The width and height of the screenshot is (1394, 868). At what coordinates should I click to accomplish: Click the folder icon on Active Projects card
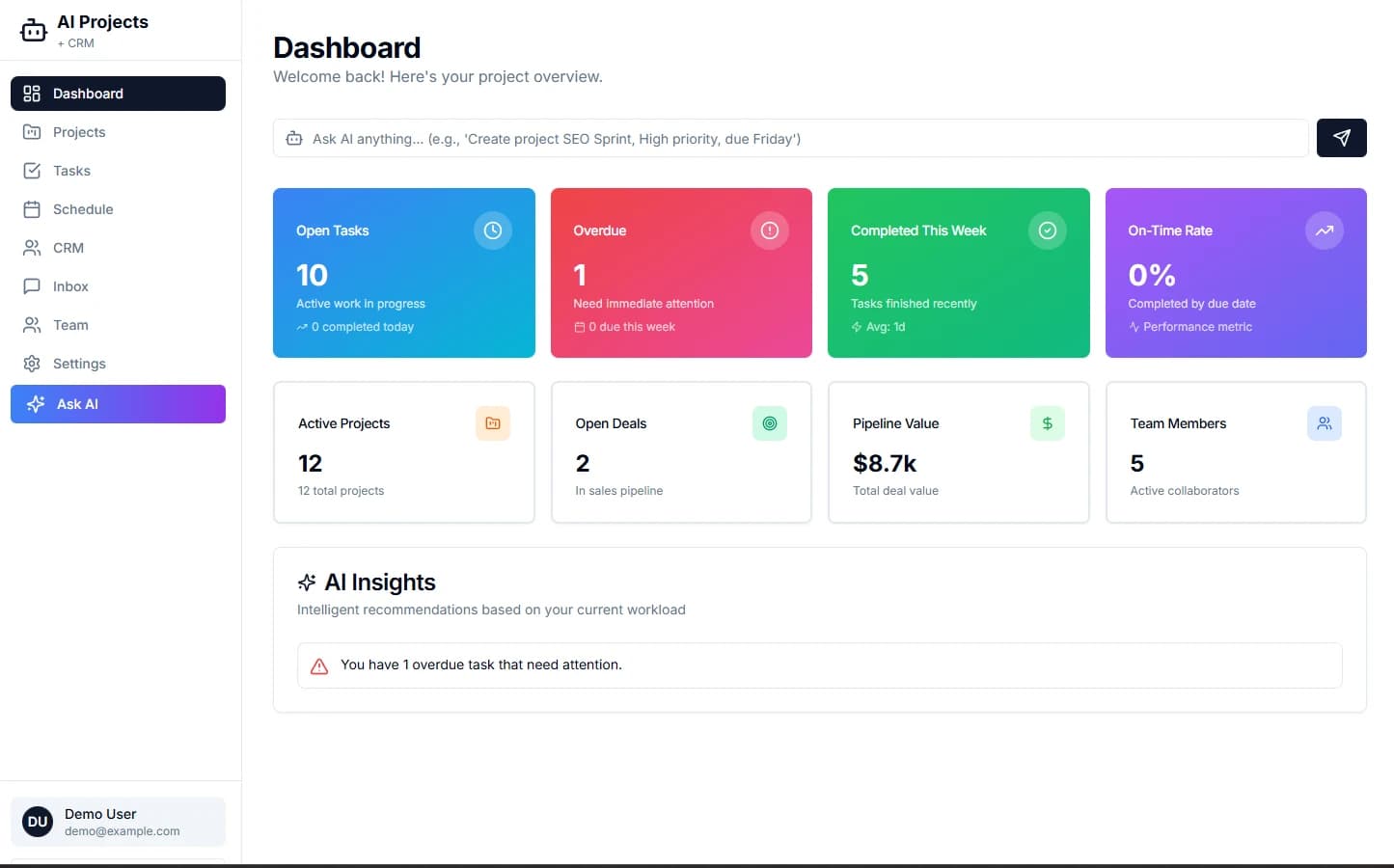pos(493,423)
